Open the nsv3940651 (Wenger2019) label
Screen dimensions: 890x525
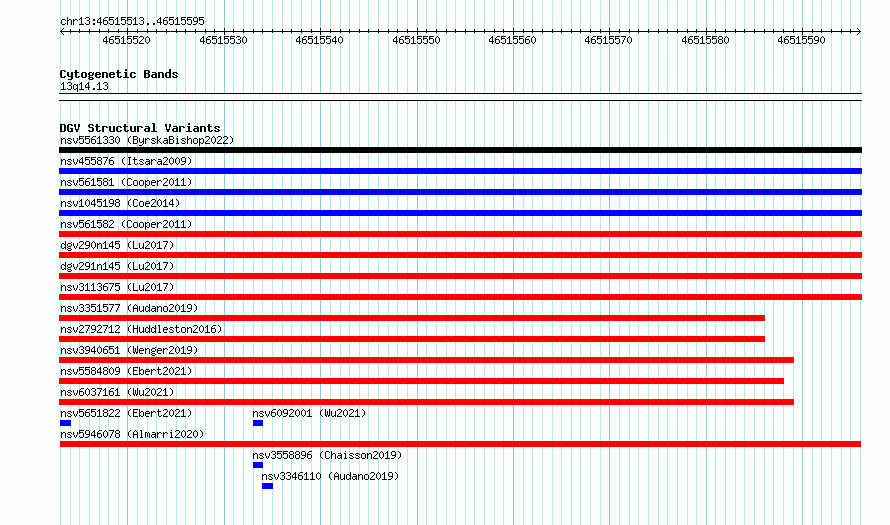tap(129, 350)
